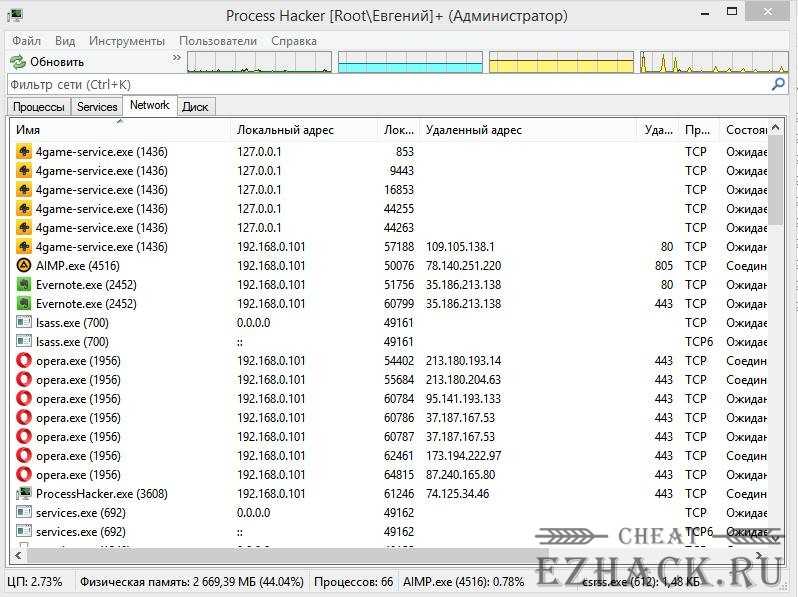This screenshot has width=798, height=597.
Task: Open the Справка menu
Action: pyautogui.click(x=294, y=41)
